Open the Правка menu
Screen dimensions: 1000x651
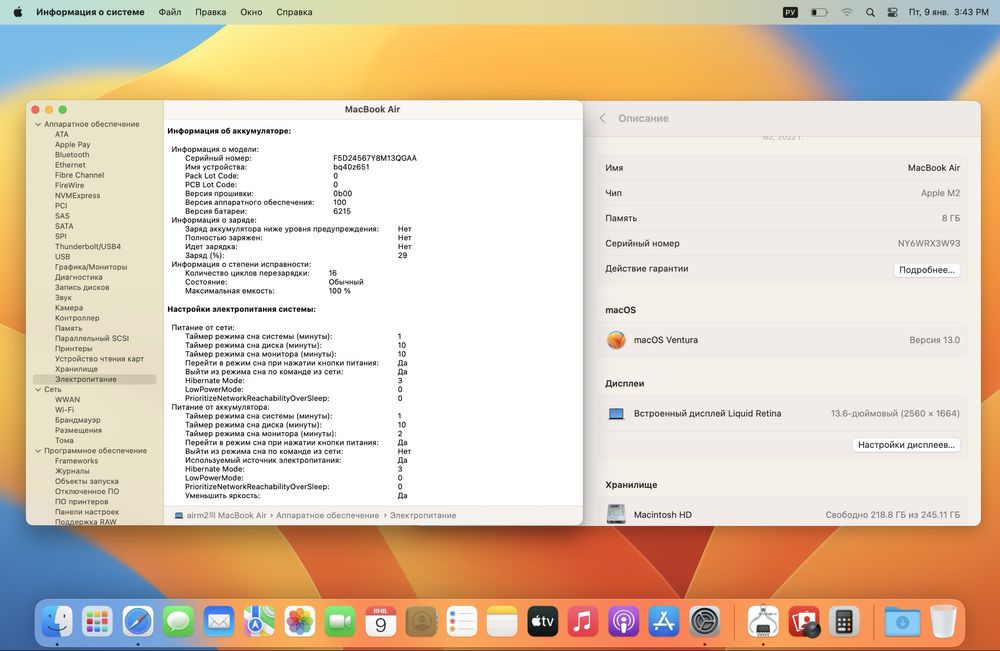[210, 12]
